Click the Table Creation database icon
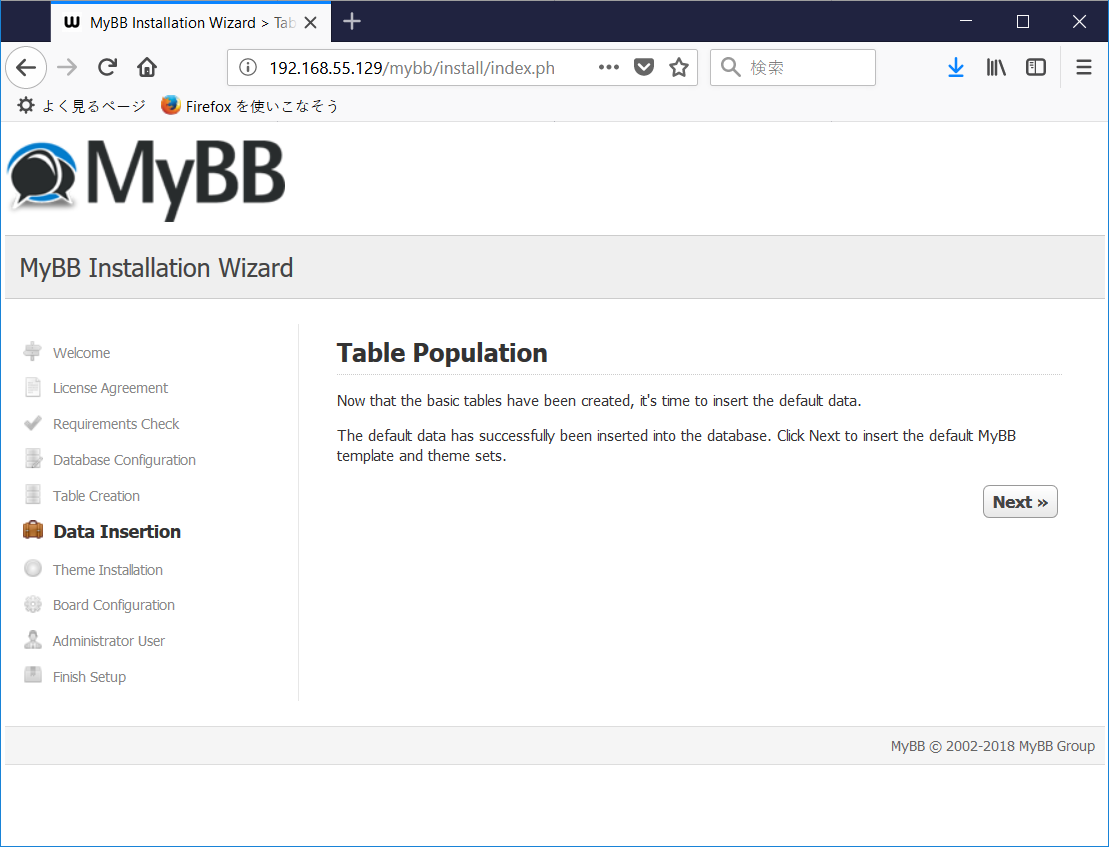Viewport: 1109px width, 847px height. [33, 495]
